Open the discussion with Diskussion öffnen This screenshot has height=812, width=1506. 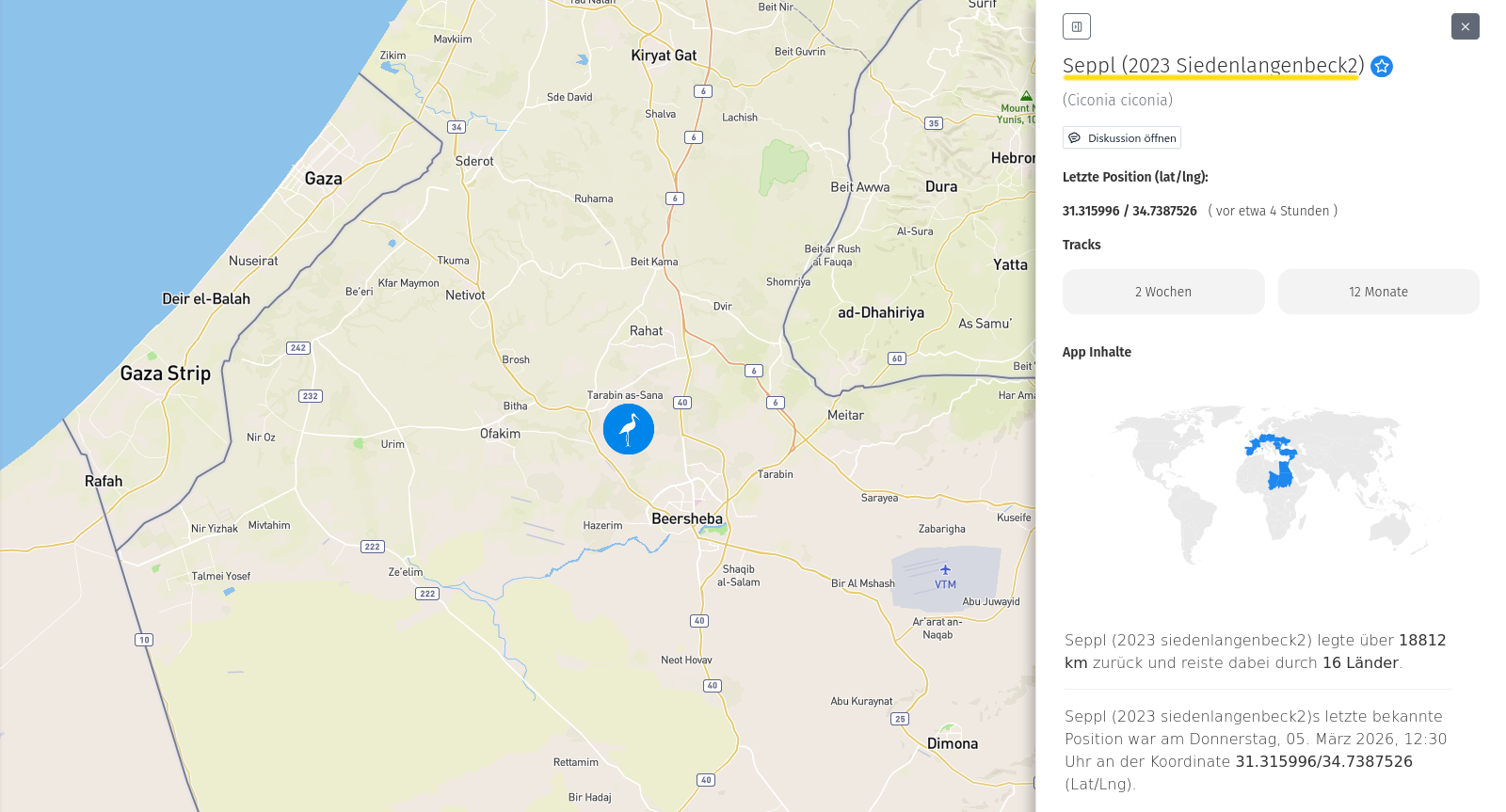1122,138
